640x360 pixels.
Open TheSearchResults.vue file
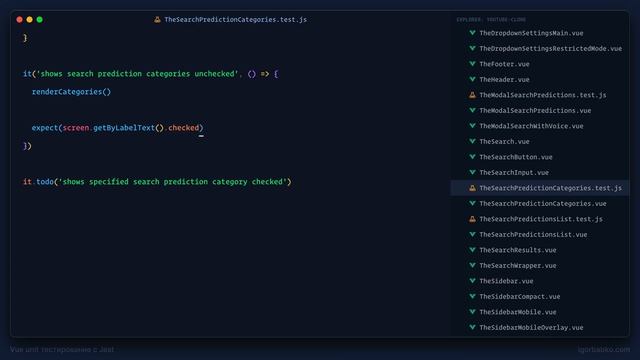pos(518,250)
